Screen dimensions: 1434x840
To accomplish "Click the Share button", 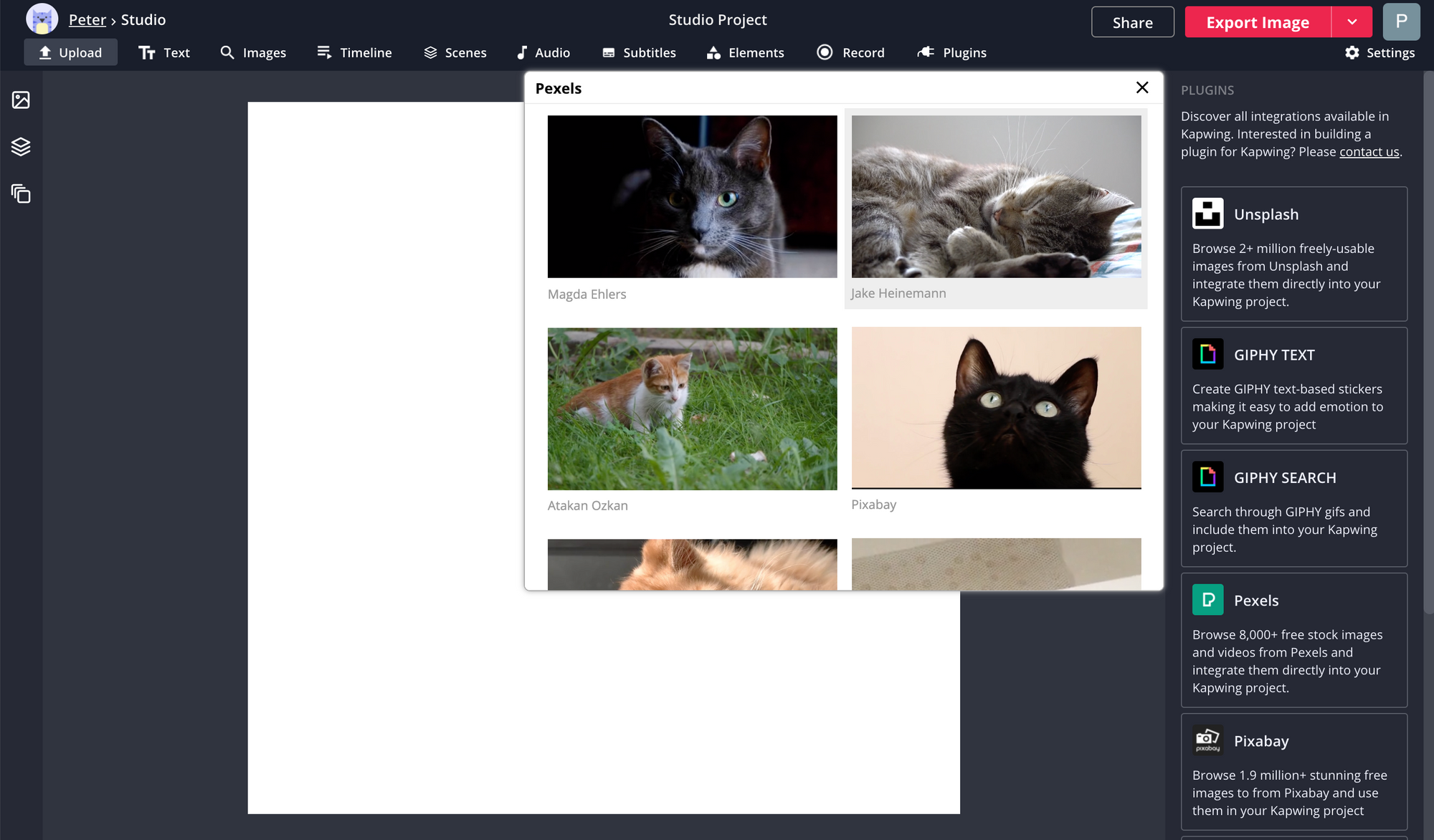I will (x=1132, y=22).
